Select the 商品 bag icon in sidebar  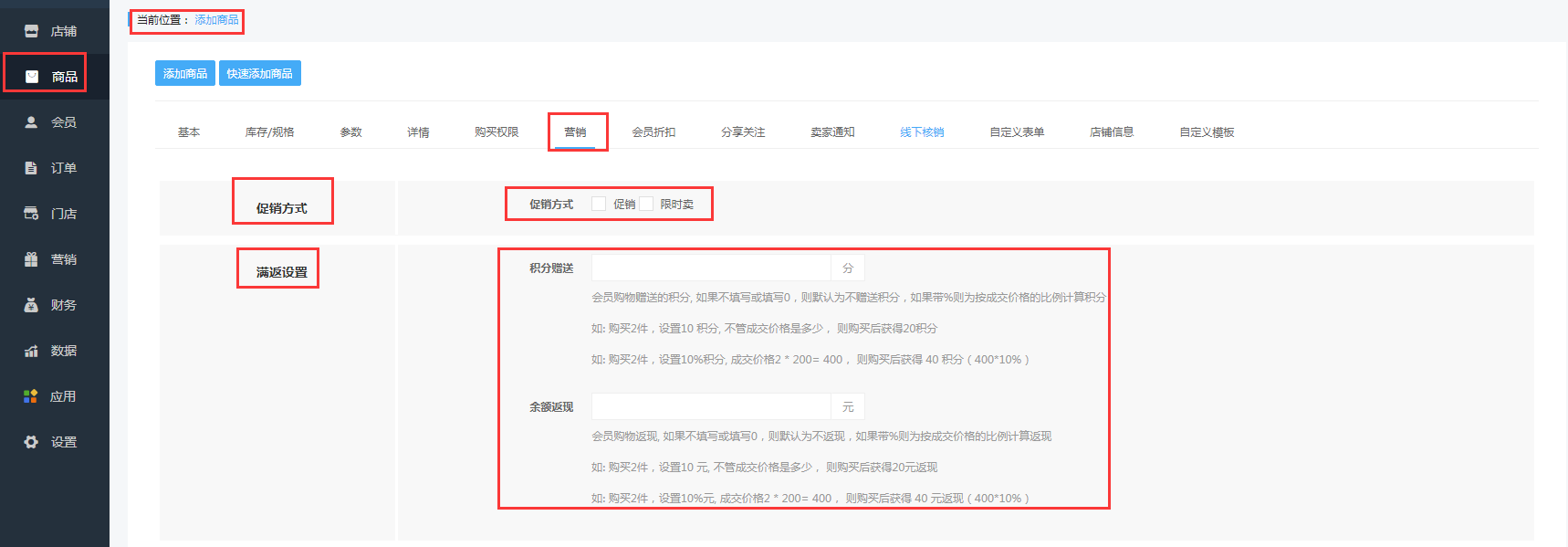coord(32,77)
